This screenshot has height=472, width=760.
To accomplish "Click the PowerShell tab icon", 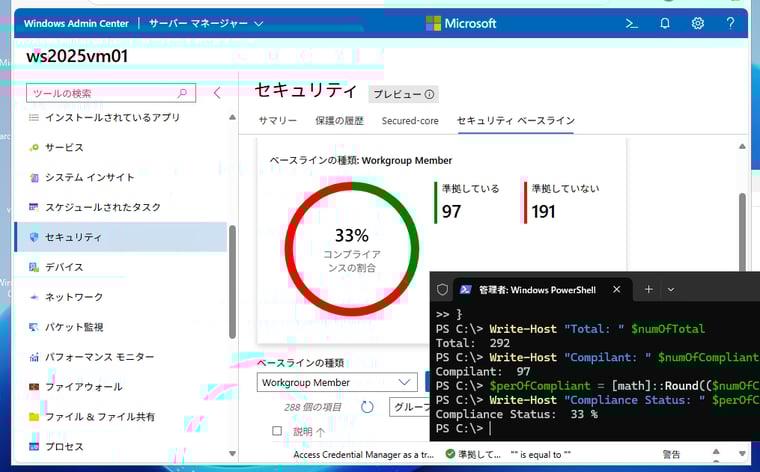I will (466, 290).
